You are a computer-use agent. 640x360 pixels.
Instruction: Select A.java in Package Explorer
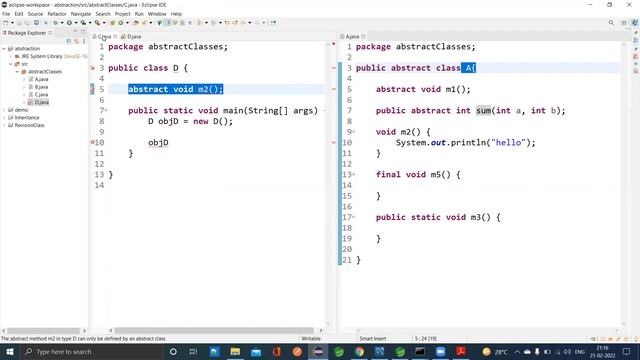(x=41, y=79)
